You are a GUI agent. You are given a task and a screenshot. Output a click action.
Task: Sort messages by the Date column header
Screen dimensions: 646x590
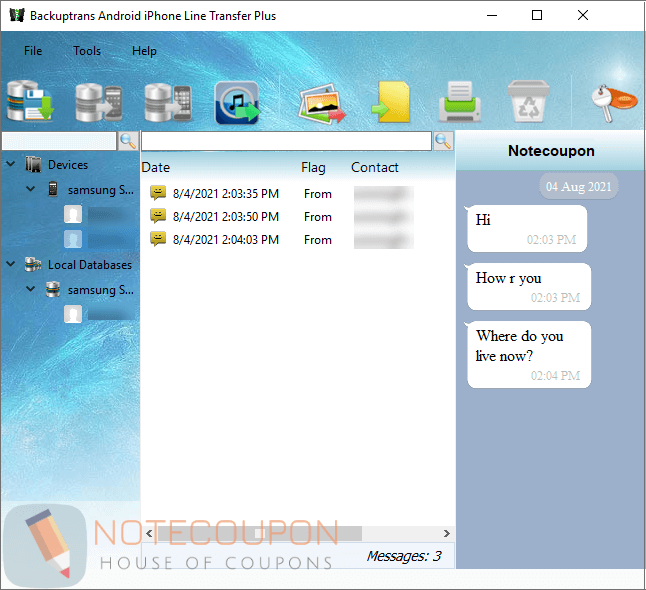click(x=156, y=167)
